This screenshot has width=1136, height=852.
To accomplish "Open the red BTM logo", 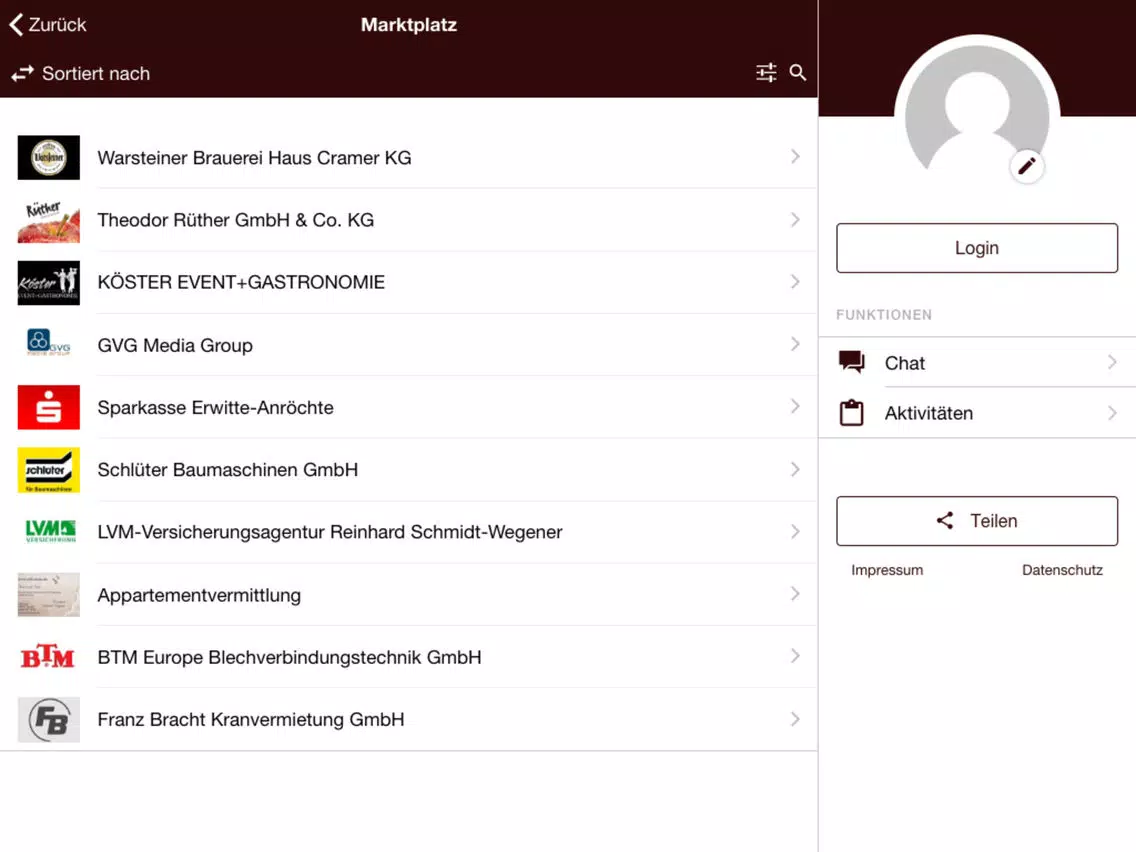I will tap(49, 656).
